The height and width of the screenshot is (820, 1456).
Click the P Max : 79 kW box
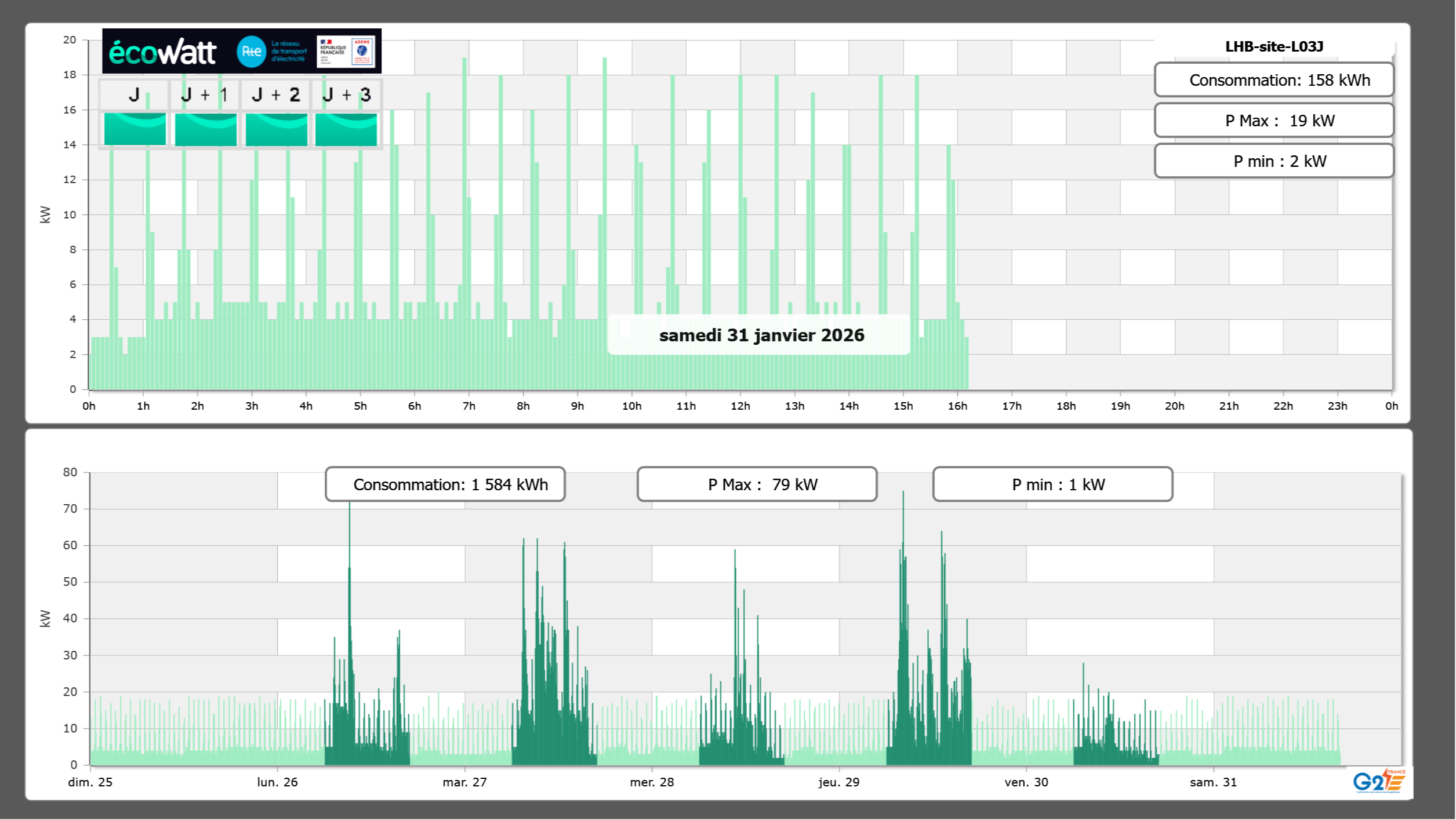tap(757, 484)
